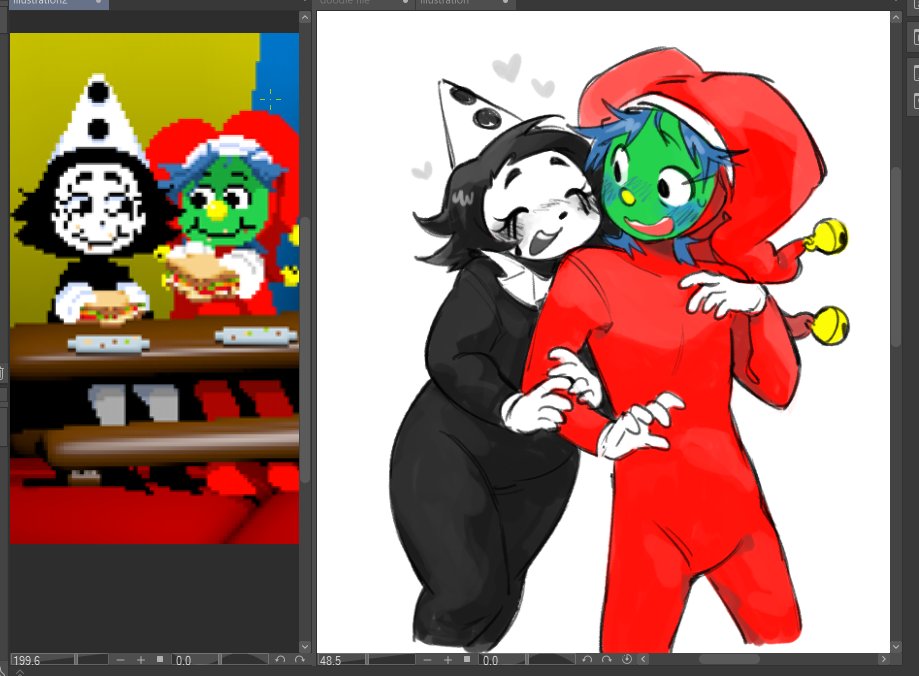Rotate right illustration canvas counterclockwise

(x=587, y=660)
